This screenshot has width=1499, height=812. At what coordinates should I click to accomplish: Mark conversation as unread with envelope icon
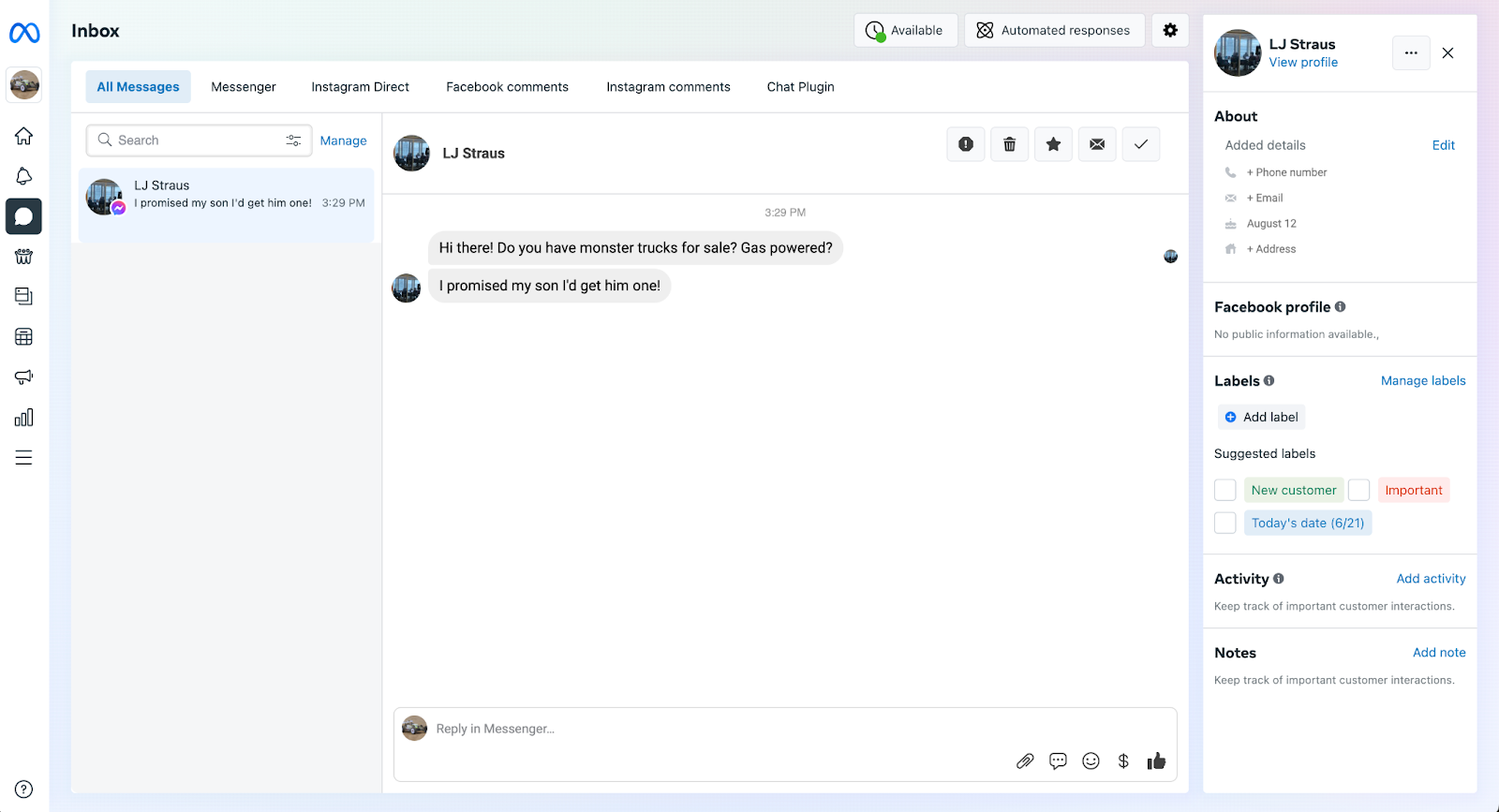coord(1097,144)
